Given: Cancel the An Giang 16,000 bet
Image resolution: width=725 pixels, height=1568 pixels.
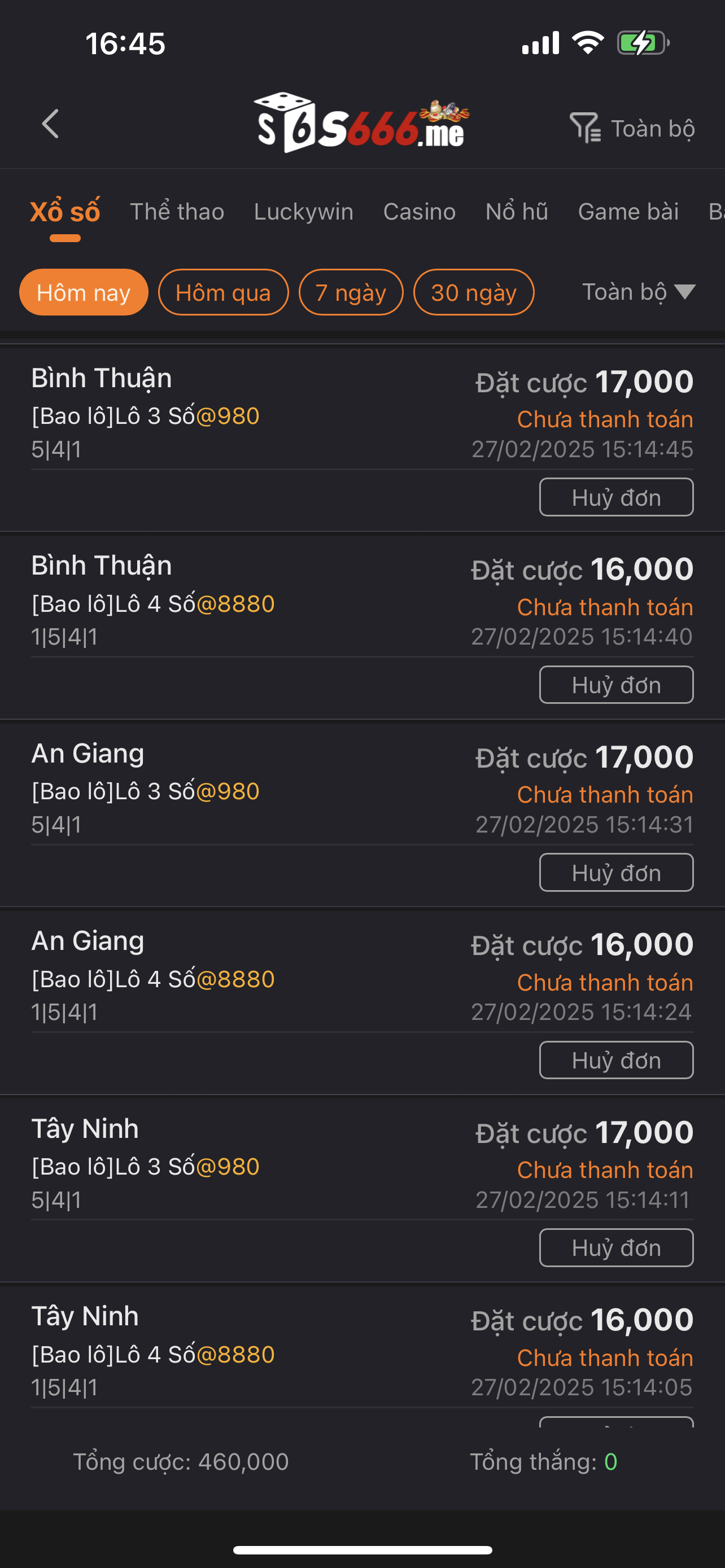Looking at the screenshot, I should click(x=616, y=1061).
